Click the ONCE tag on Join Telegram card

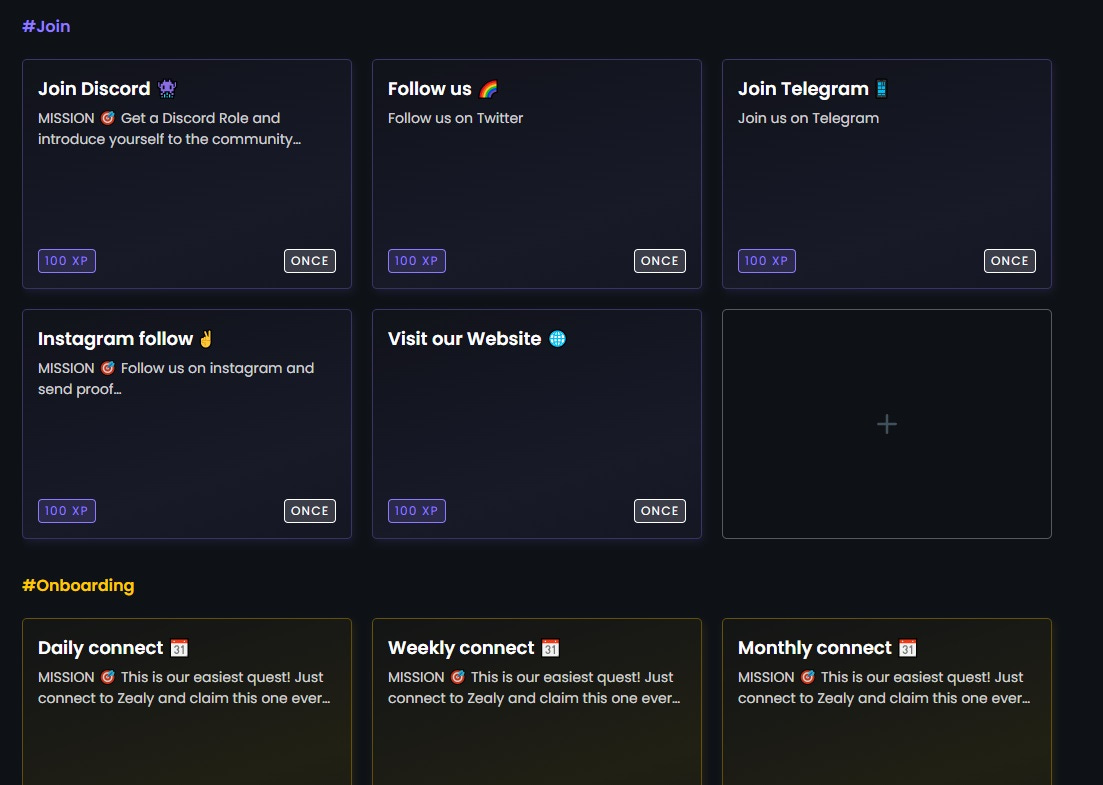[1009, 261]
